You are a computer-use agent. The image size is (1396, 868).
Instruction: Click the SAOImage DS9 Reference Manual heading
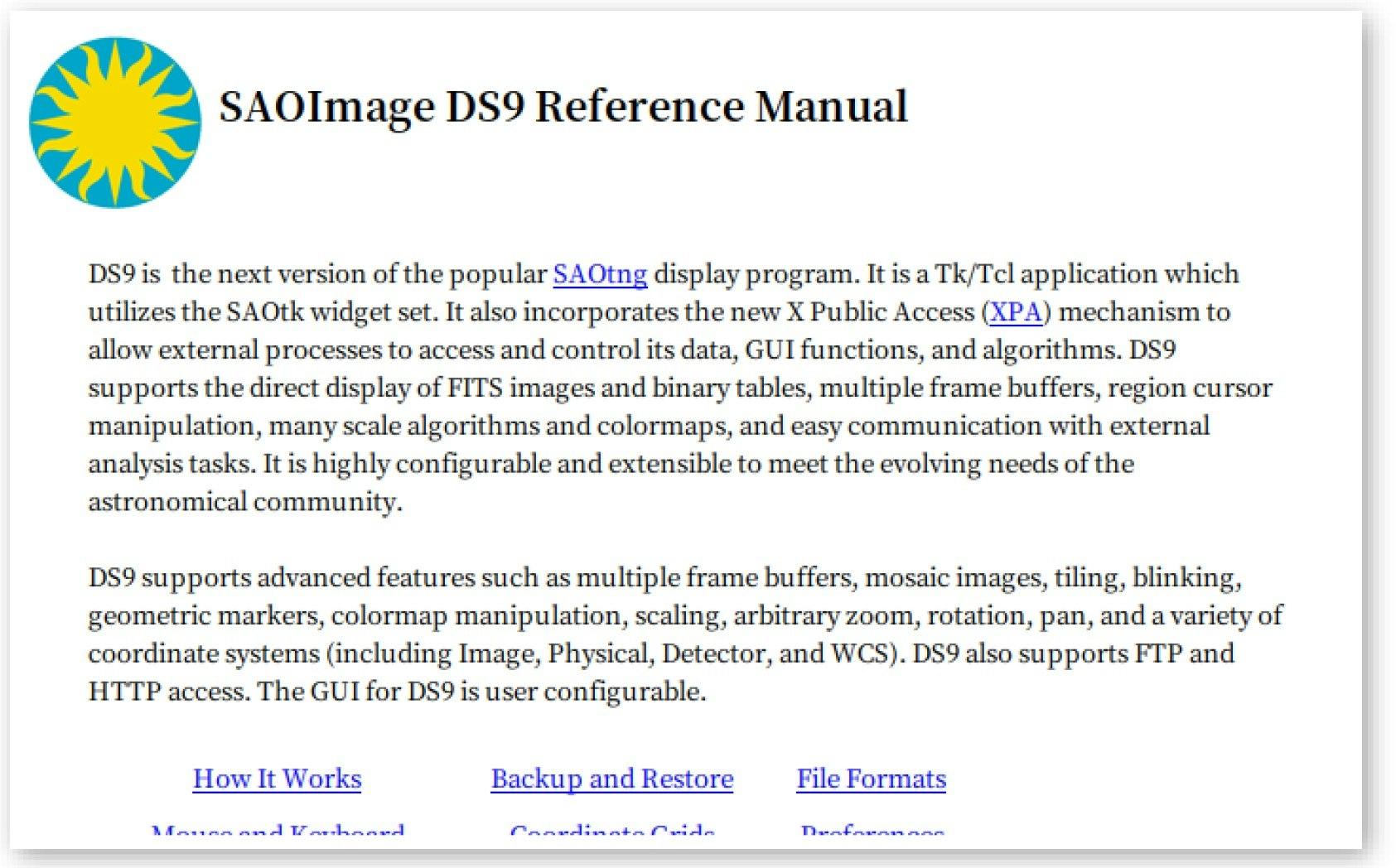pos(563,107)
